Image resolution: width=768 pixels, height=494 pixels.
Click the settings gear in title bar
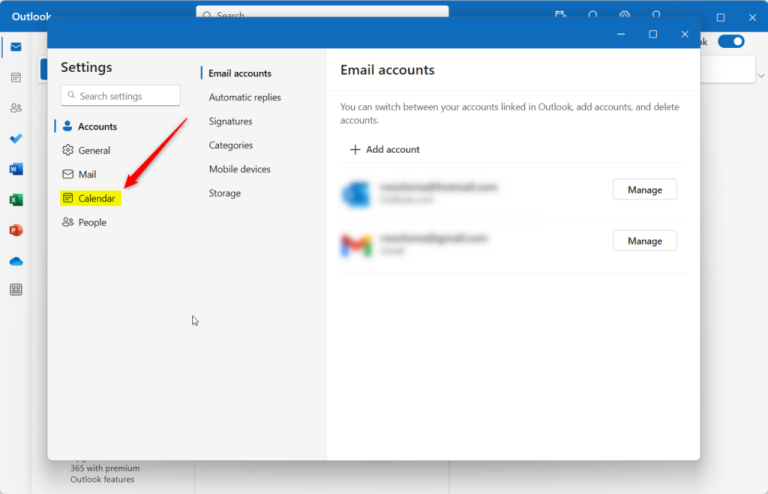point(624,16)
